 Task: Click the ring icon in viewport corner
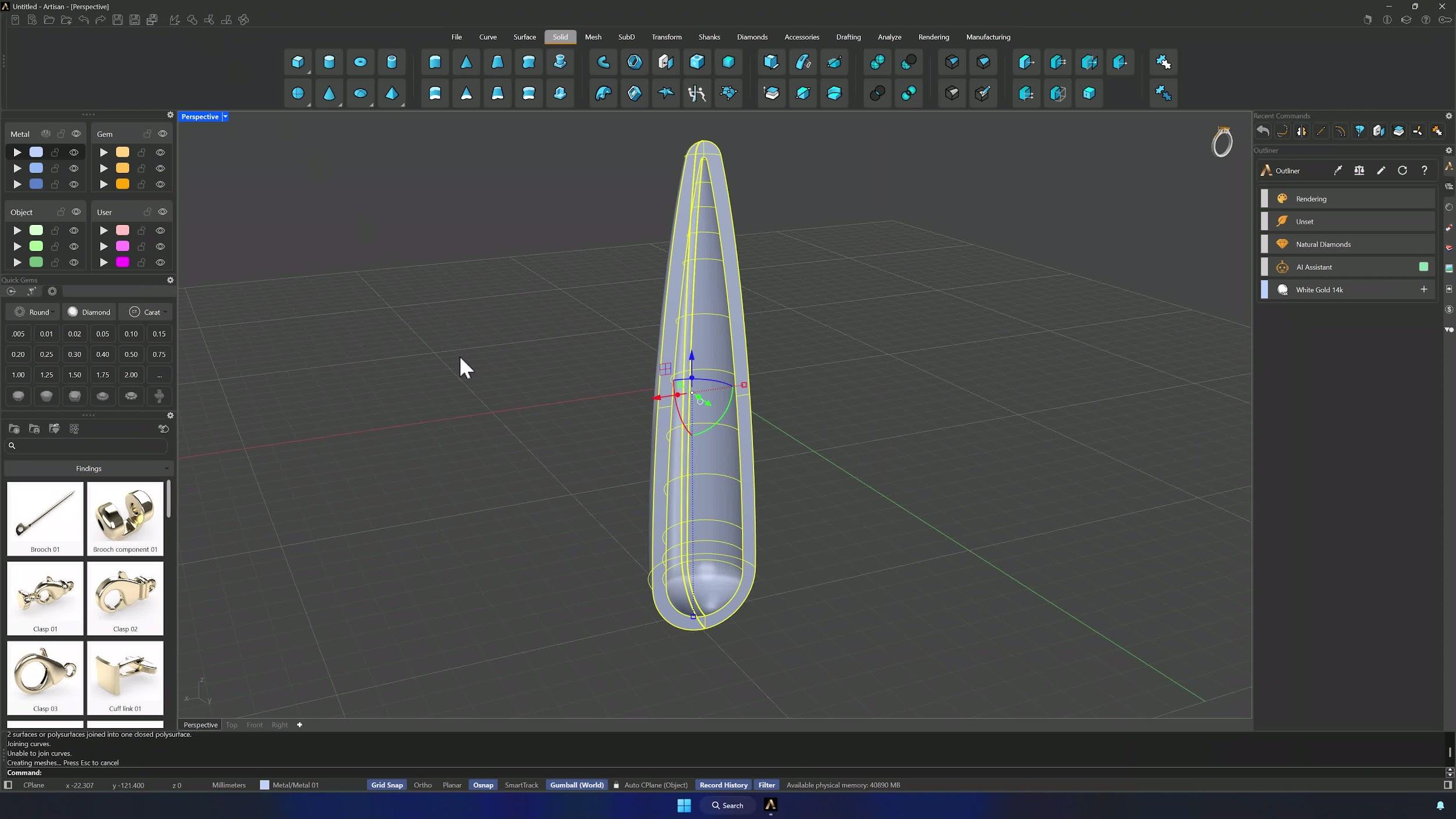point(1222,142)
